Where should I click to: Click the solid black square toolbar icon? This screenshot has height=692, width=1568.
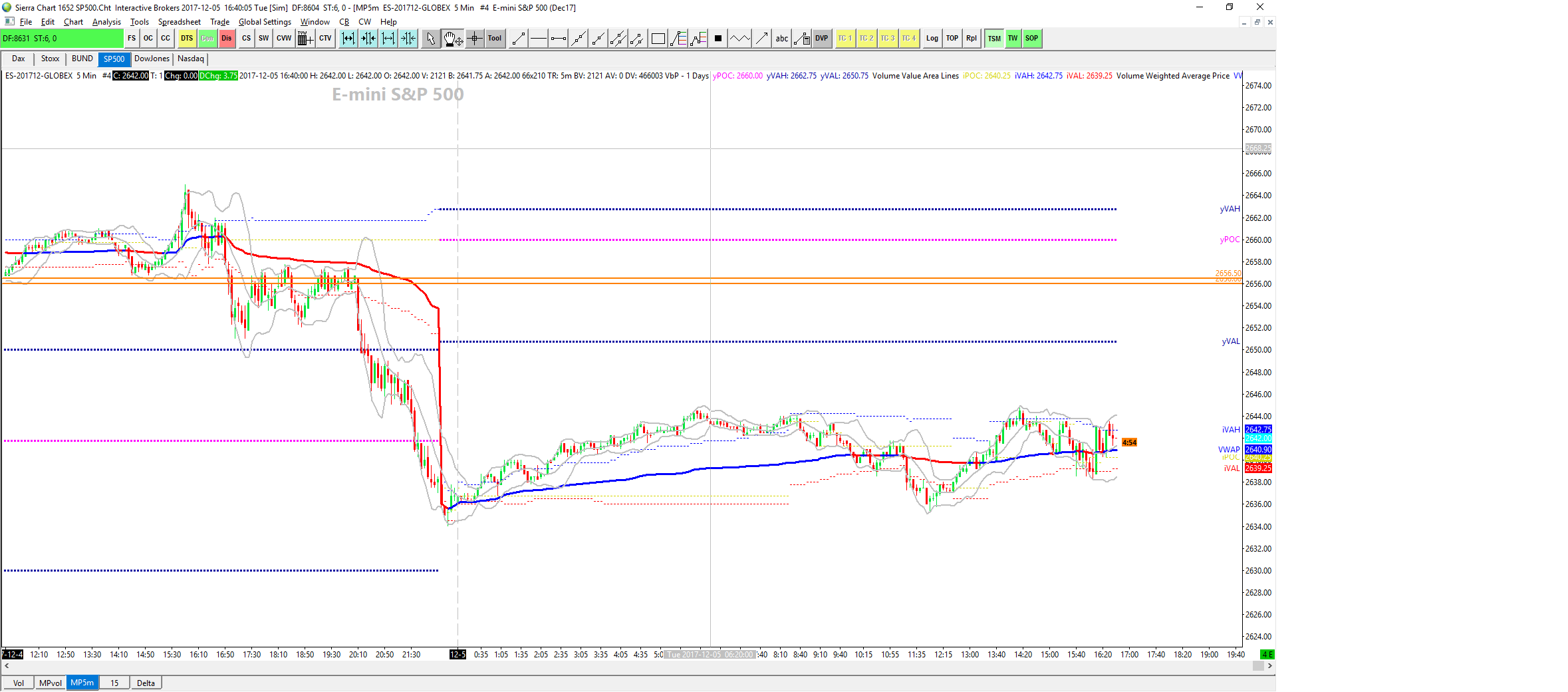[718, 39]
